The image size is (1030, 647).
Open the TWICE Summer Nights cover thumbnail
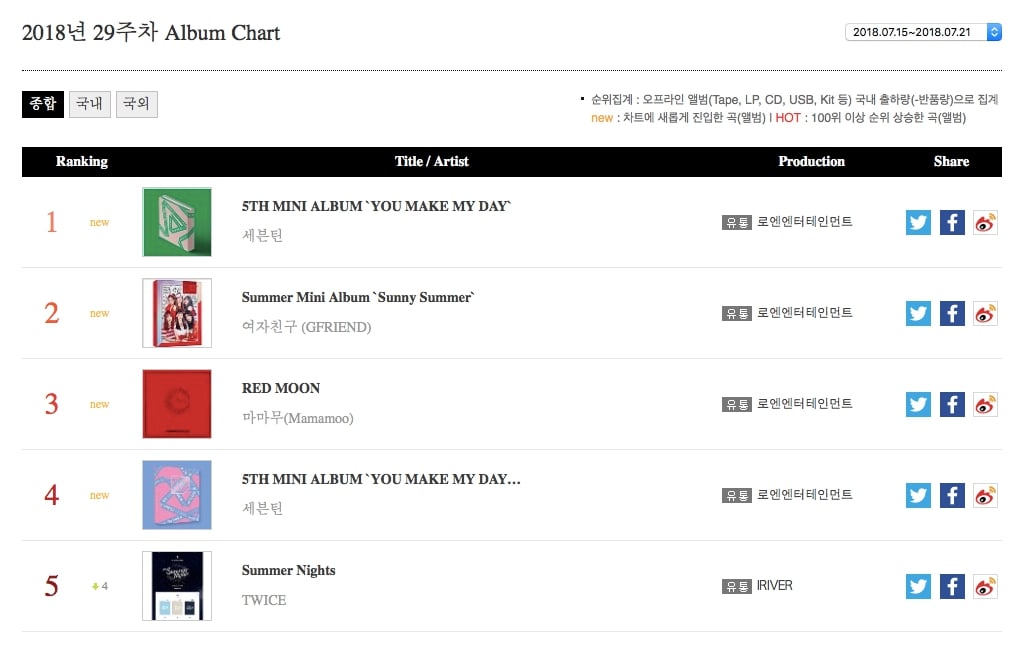[x=177, y=586]
